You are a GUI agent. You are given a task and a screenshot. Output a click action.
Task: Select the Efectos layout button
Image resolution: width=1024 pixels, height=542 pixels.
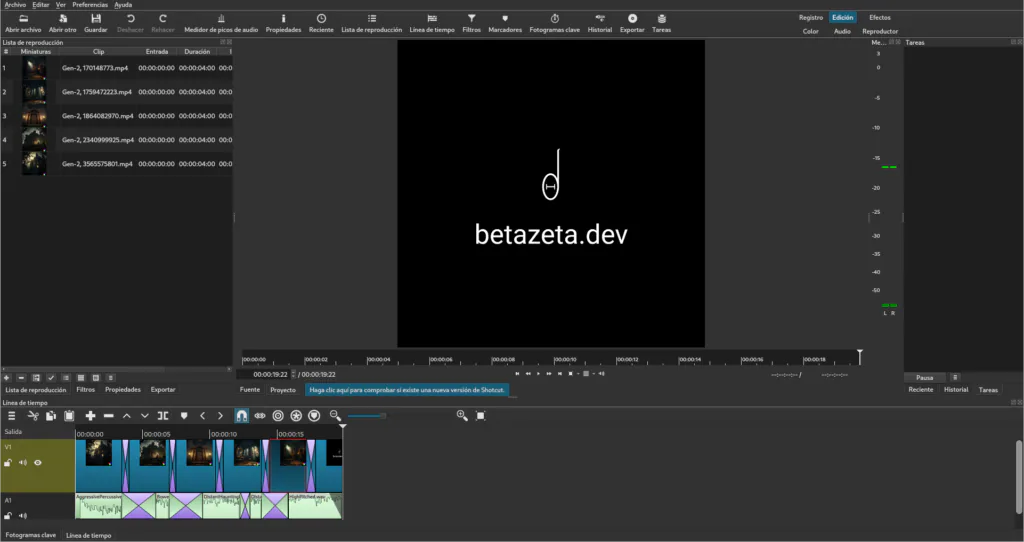click(880, 18)
